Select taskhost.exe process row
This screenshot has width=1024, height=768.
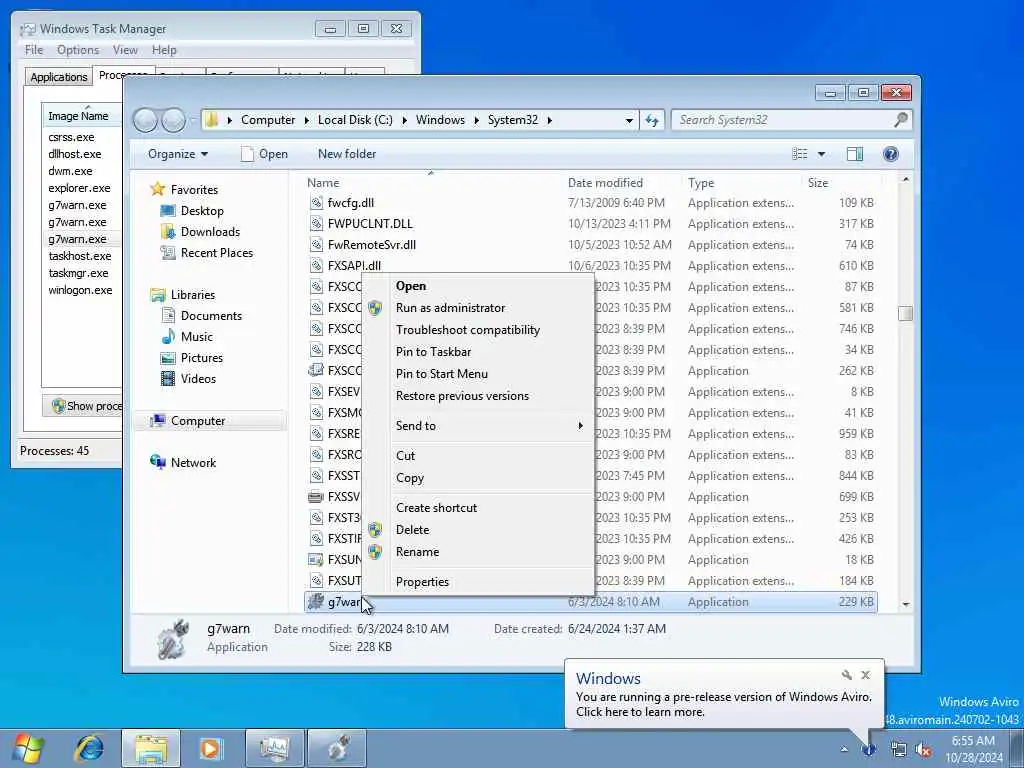(x=80, y=256)
